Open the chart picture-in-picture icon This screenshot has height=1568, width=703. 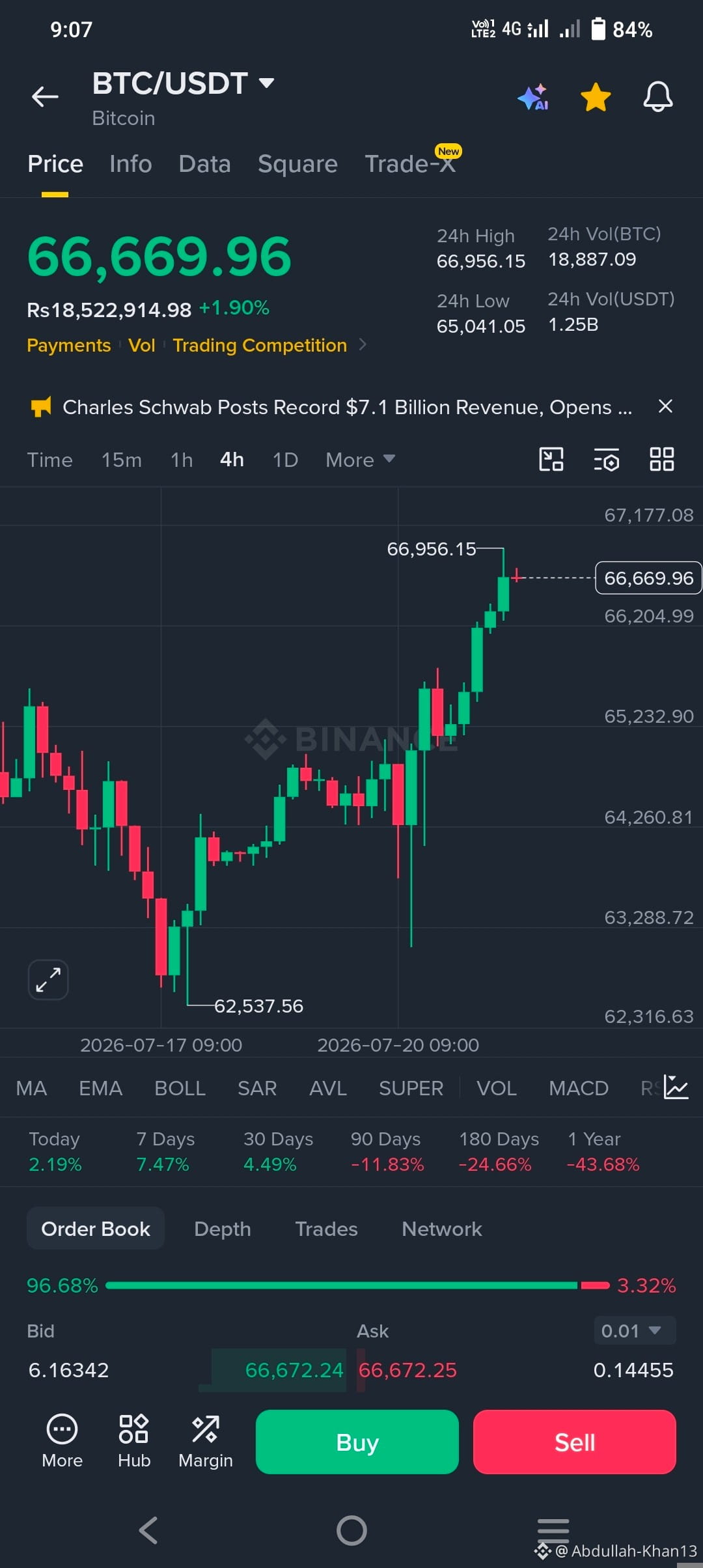tap(551, 459)
